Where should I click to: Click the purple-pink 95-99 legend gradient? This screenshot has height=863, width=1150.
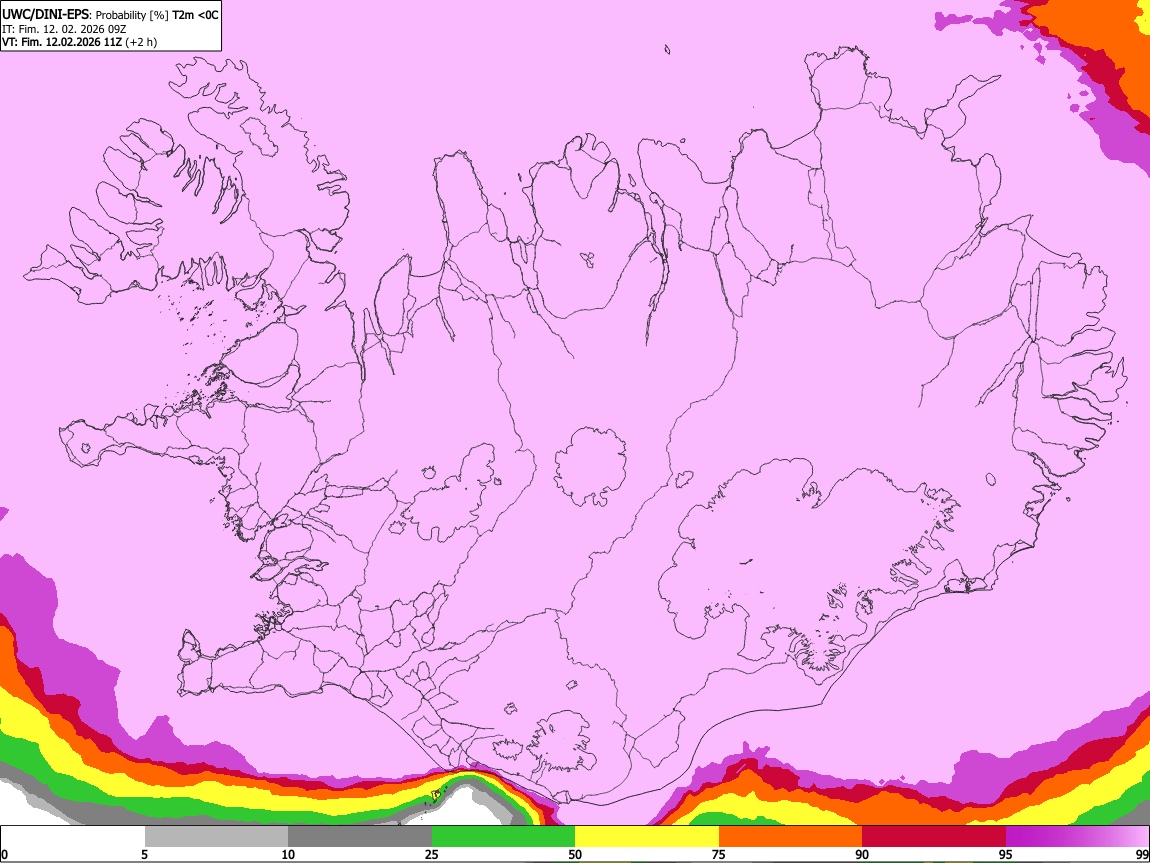point(1077,837)
